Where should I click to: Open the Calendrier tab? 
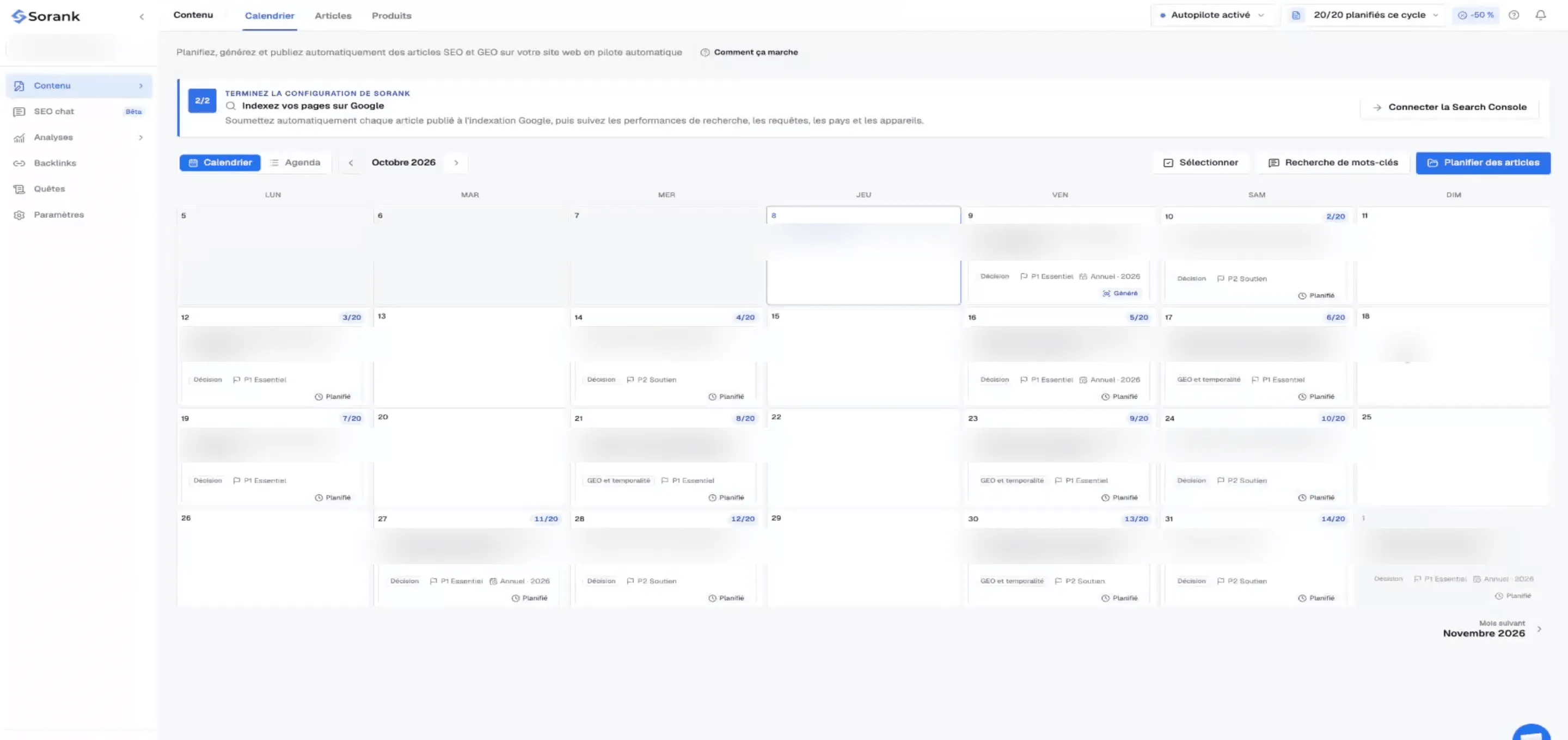tap(269, 16)
